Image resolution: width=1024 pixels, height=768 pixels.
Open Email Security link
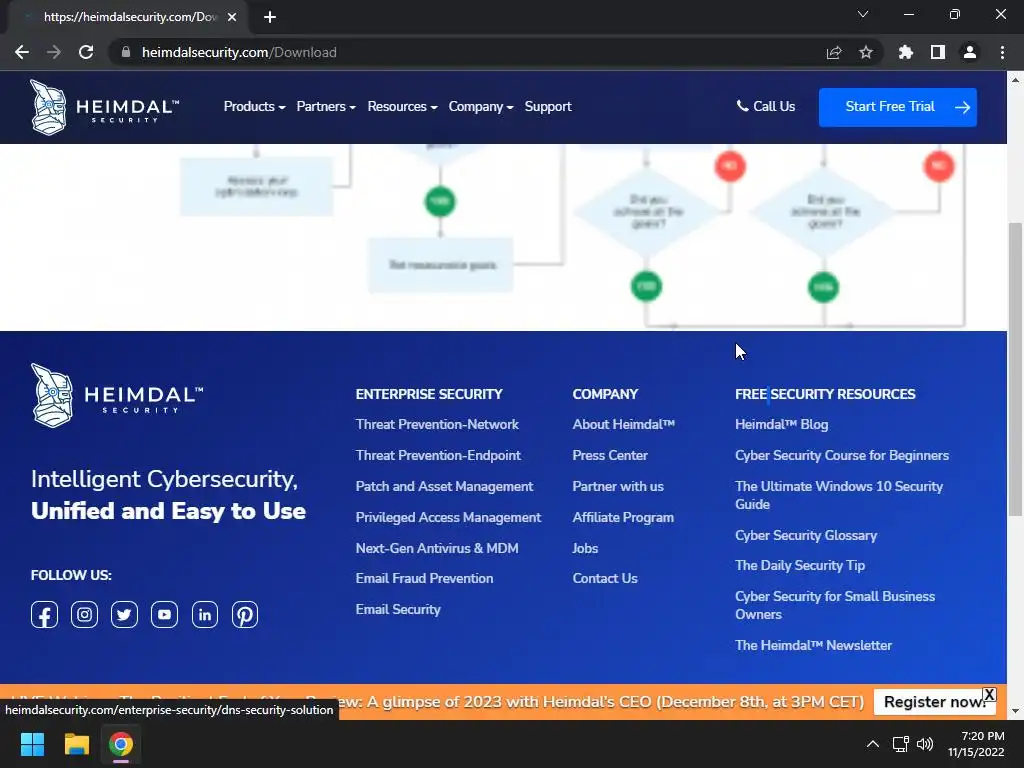click(x=398, y=609)
